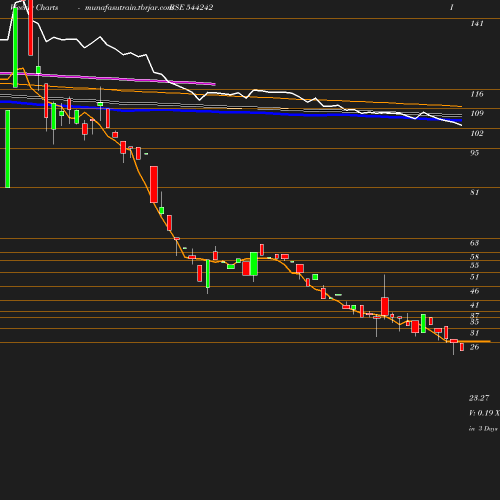The height and width of the screenshot is (500, 500).
Task: Click the 63 price level label
Action: 474,243
